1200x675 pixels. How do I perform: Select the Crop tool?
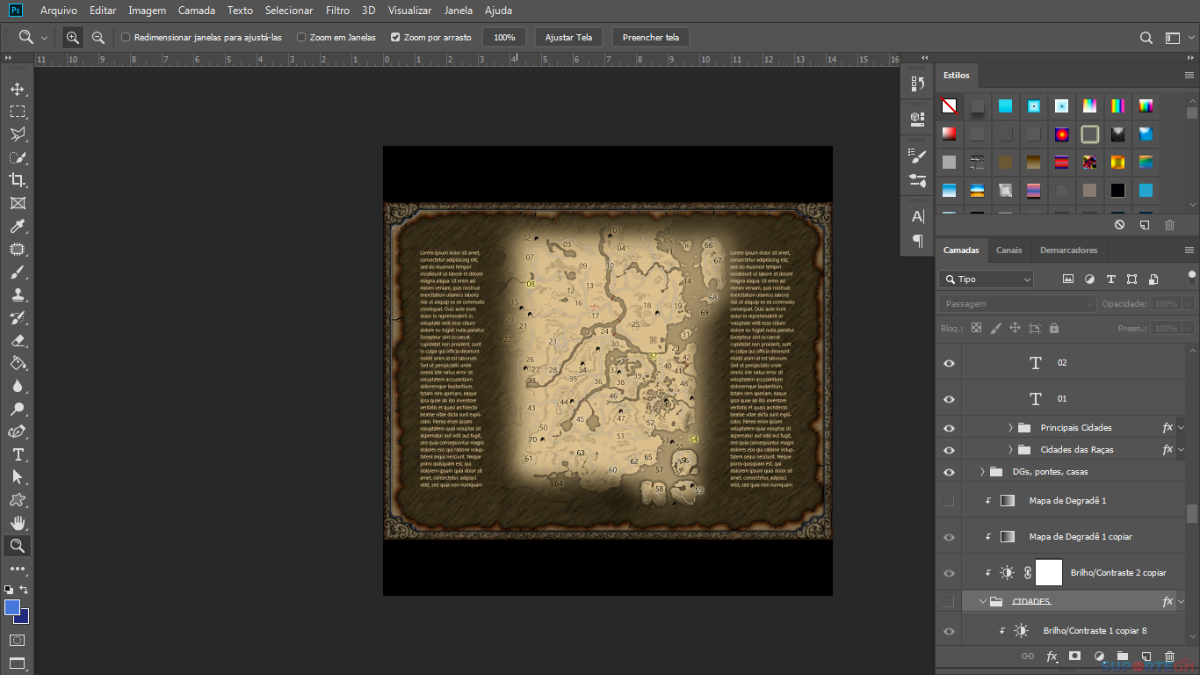click(x=17, y=180)
